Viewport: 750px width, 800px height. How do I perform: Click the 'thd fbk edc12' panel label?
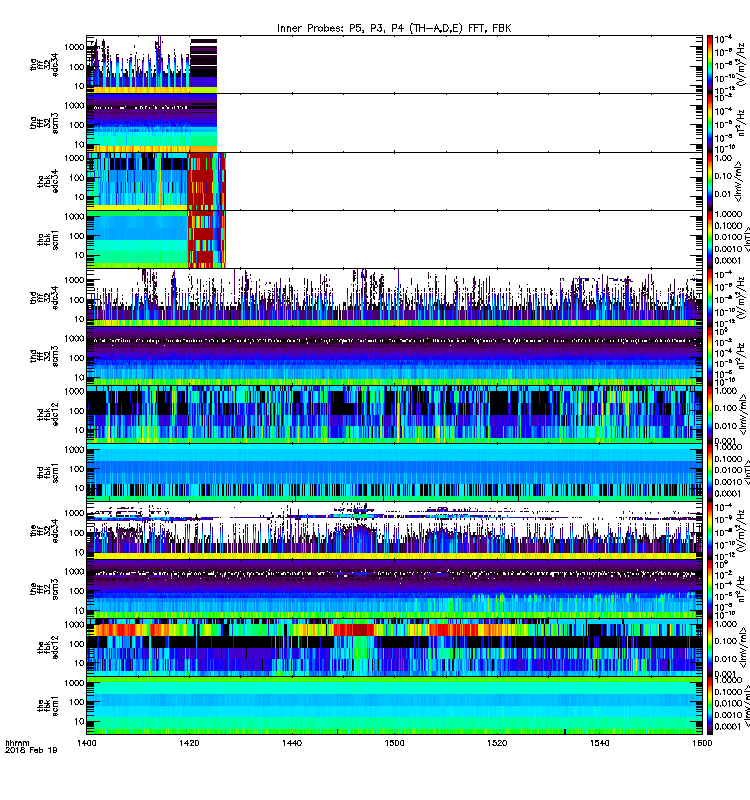click(x=48, y=415)
